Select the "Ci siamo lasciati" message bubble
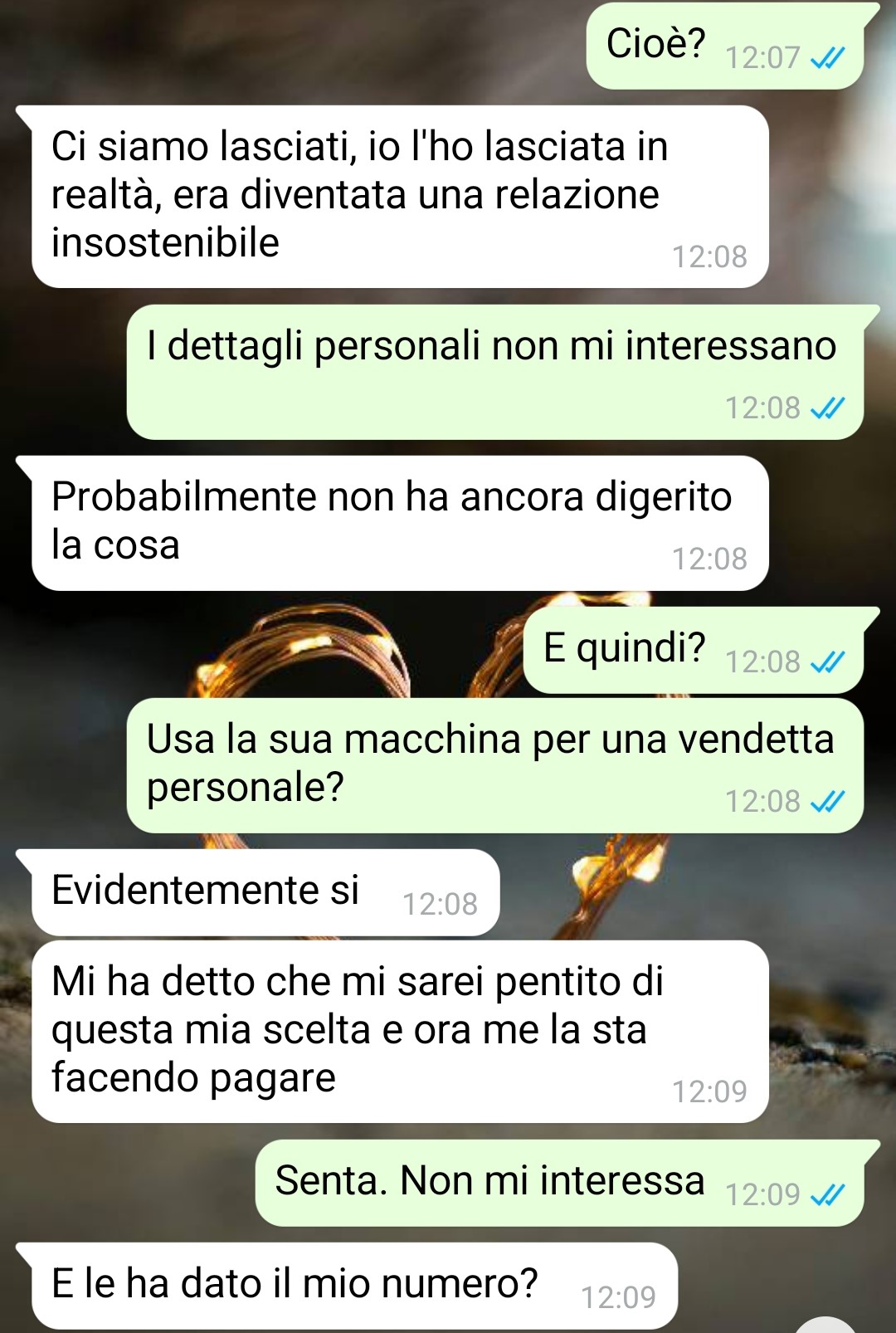The height and width of the screenshot is (1333, 896). point(400,197)
